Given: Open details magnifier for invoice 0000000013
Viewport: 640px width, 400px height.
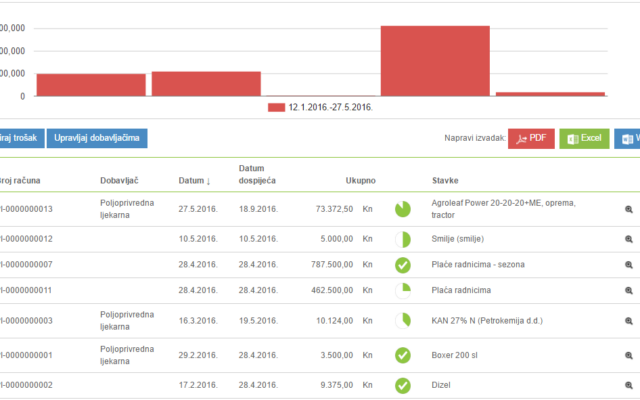Looking at the screenshot, I should coord(629,209).
